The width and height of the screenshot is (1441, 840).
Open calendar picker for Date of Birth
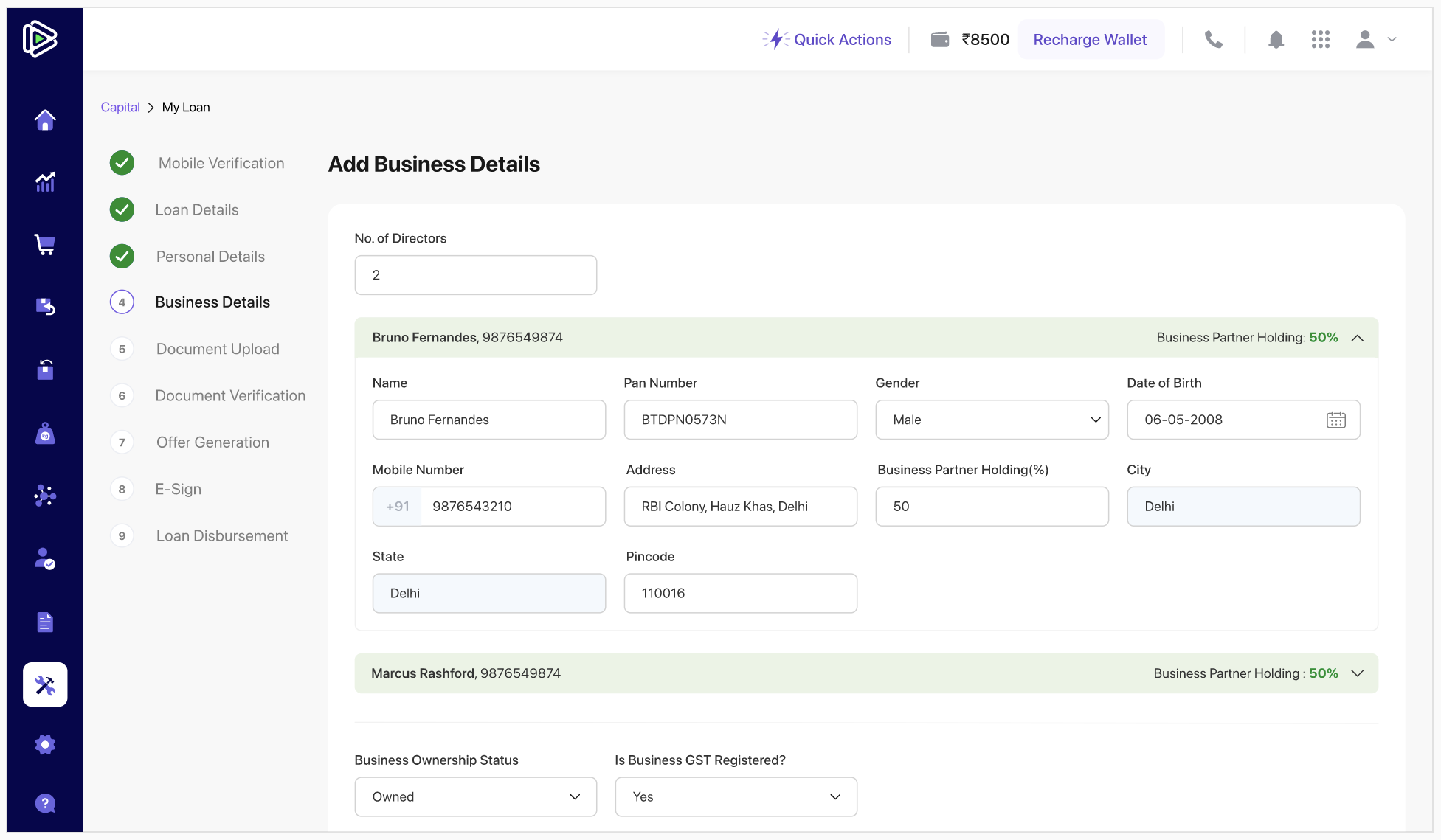(x=1335, y=420)
